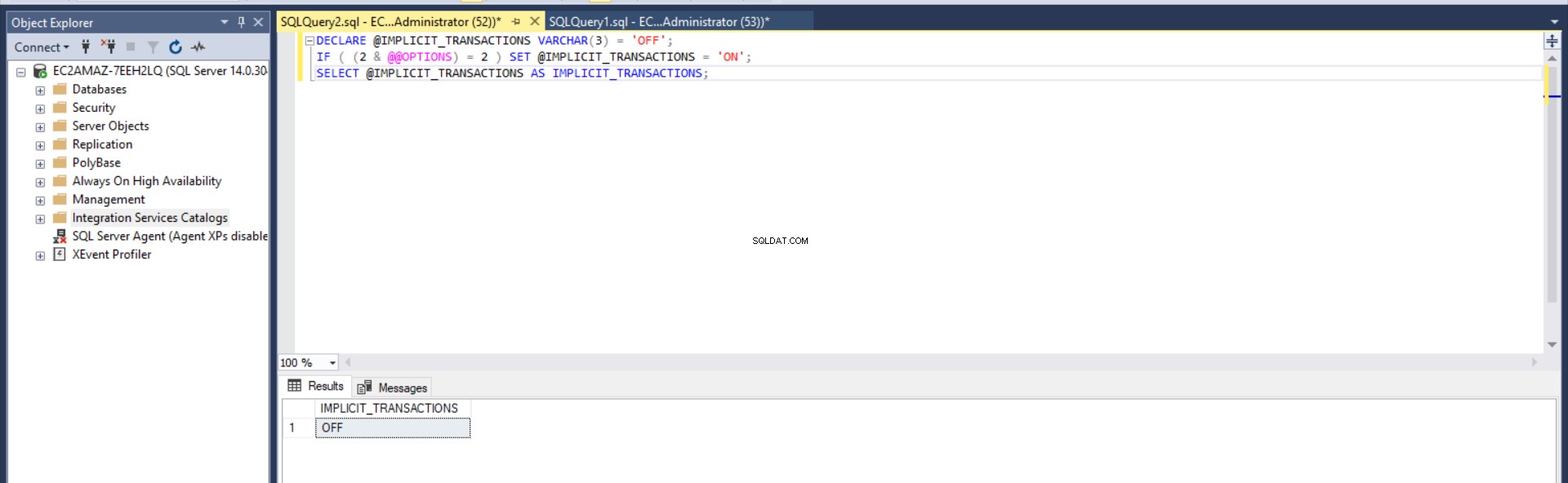Click the server database icon for EC2AMAZ-7EEH2LQ
1568x483 pixels.
pos(39,71)
